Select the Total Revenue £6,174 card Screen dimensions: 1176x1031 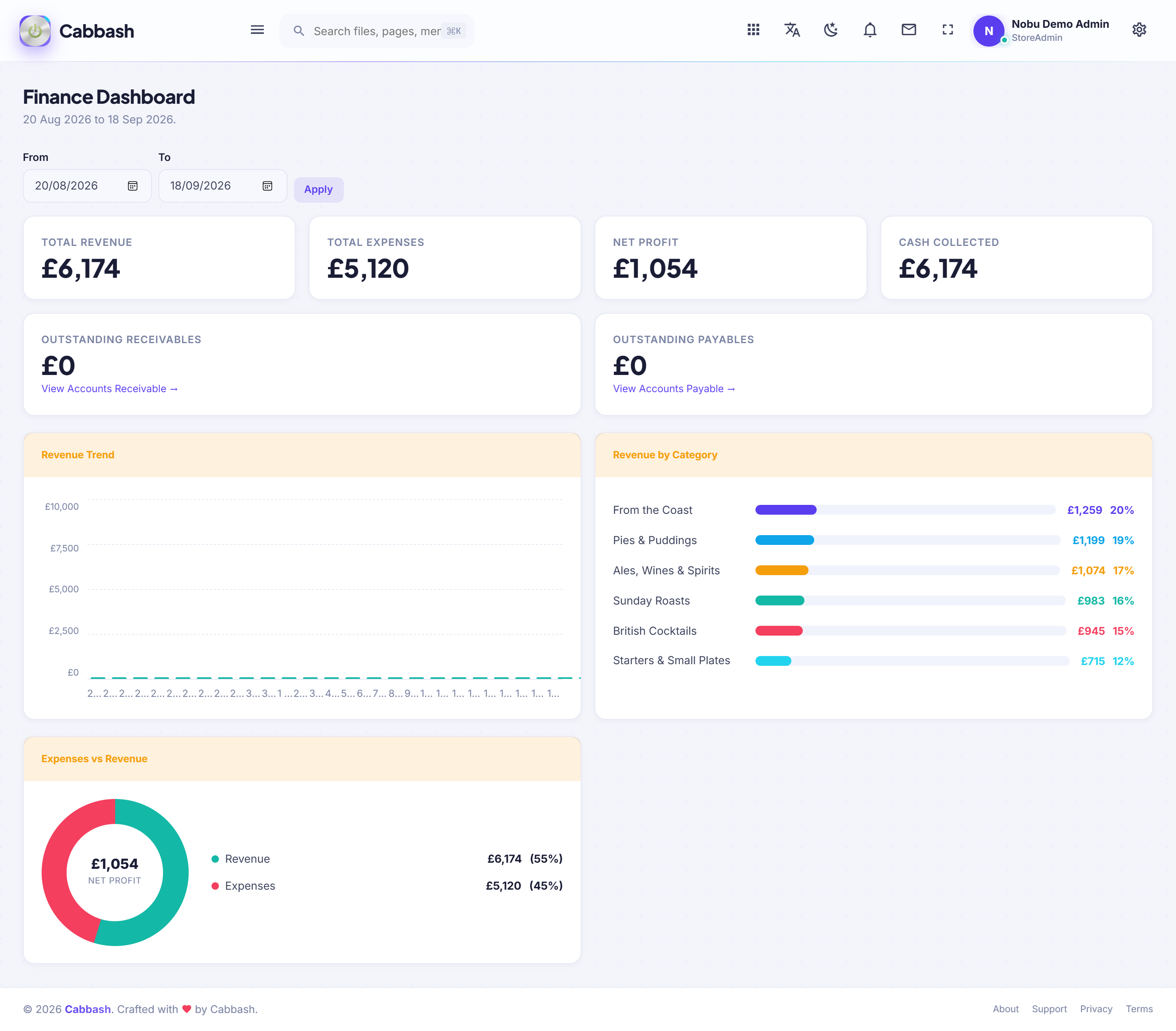[159, 258]
